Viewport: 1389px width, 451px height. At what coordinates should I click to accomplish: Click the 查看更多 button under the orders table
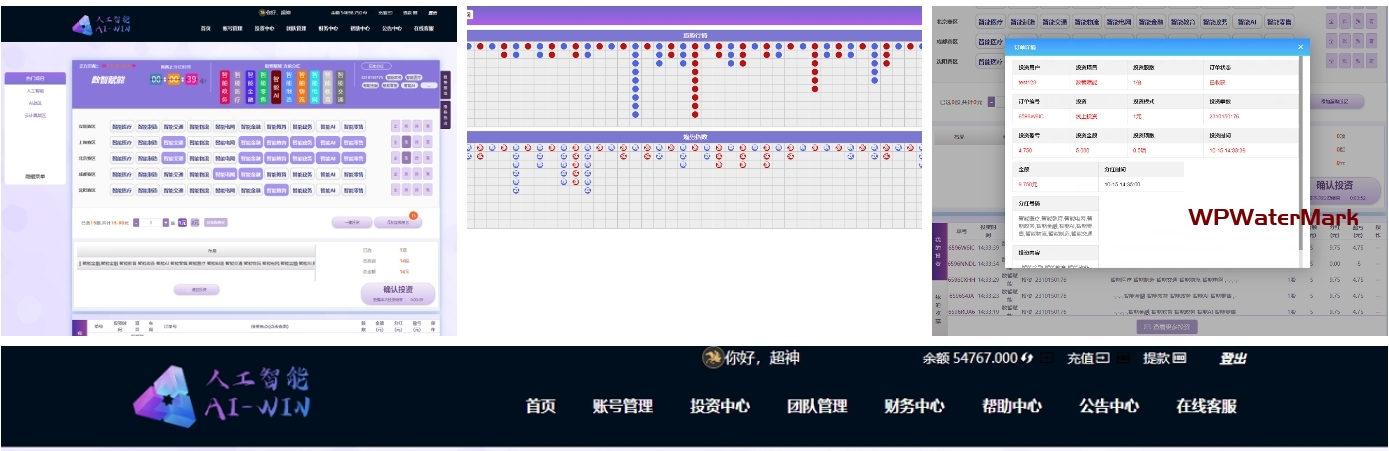coord(1167,326)
